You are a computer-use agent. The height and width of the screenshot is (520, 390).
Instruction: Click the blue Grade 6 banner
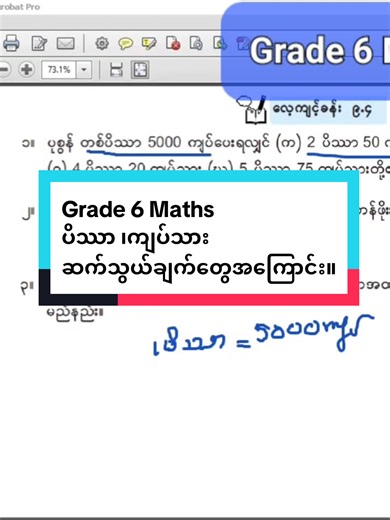(305, 50)
